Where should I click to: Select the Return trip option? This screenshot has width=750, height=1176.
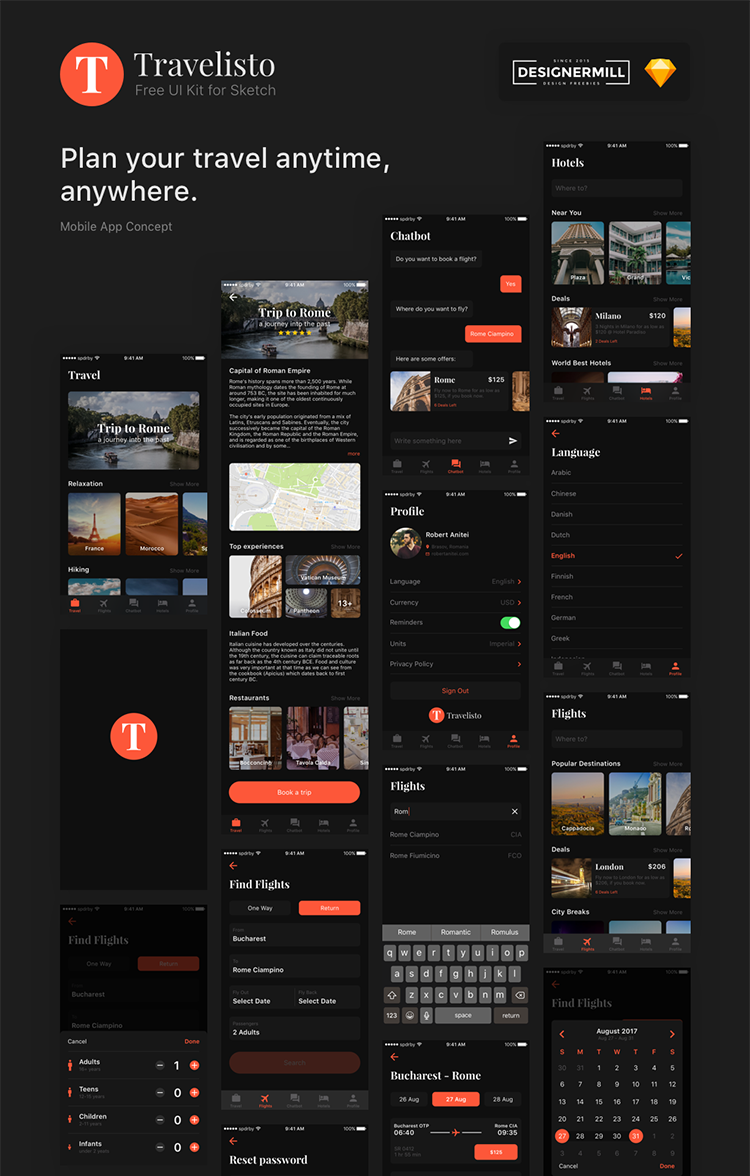[329, 908]
